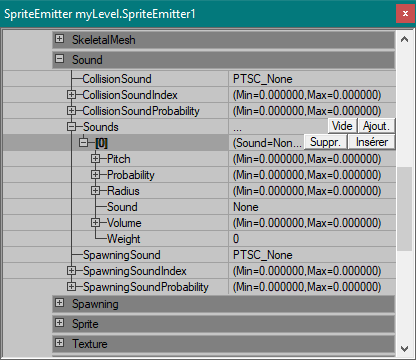The height and width of the screenshot is (360, 416).
Task: Expand the Probability range property
Action: pos(95,175)
